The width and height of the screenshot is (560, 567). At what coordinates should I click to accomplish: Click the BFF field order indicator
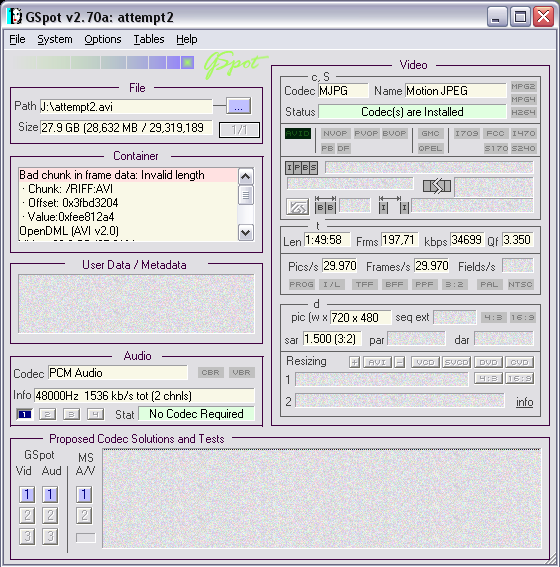394,285
